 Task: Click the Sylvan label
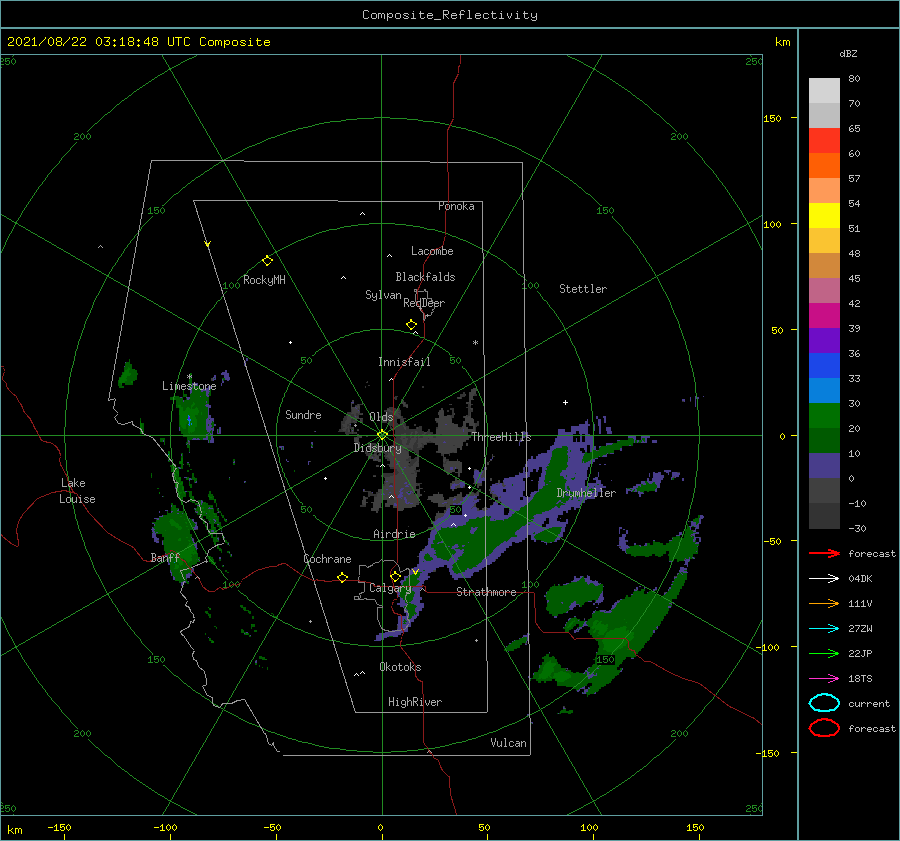pyautogui.click(x=383, y=295)
